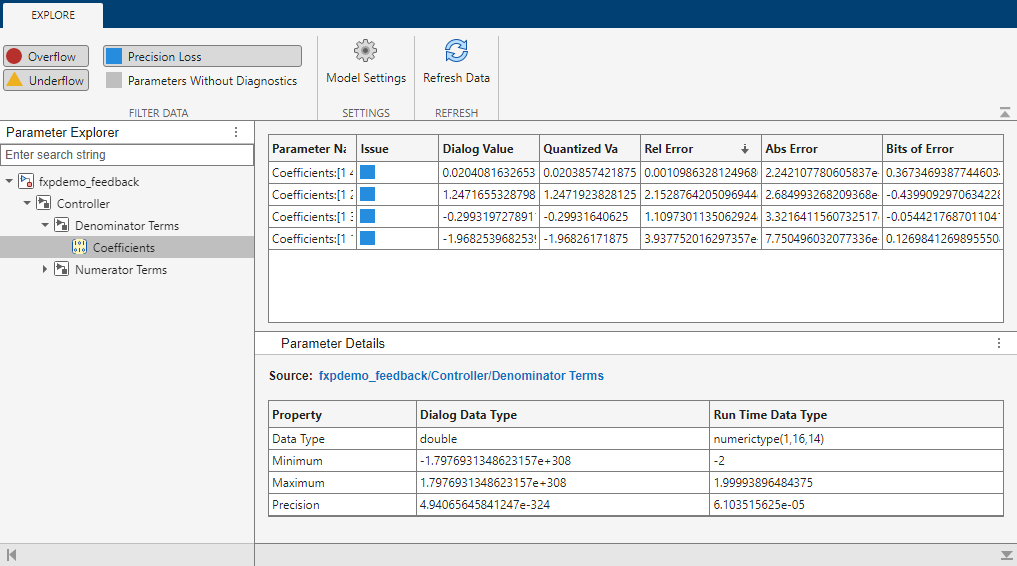Collapse the toolstrip using the top-right arrow
1017x566 pixels.
(x=1004, y=113)
